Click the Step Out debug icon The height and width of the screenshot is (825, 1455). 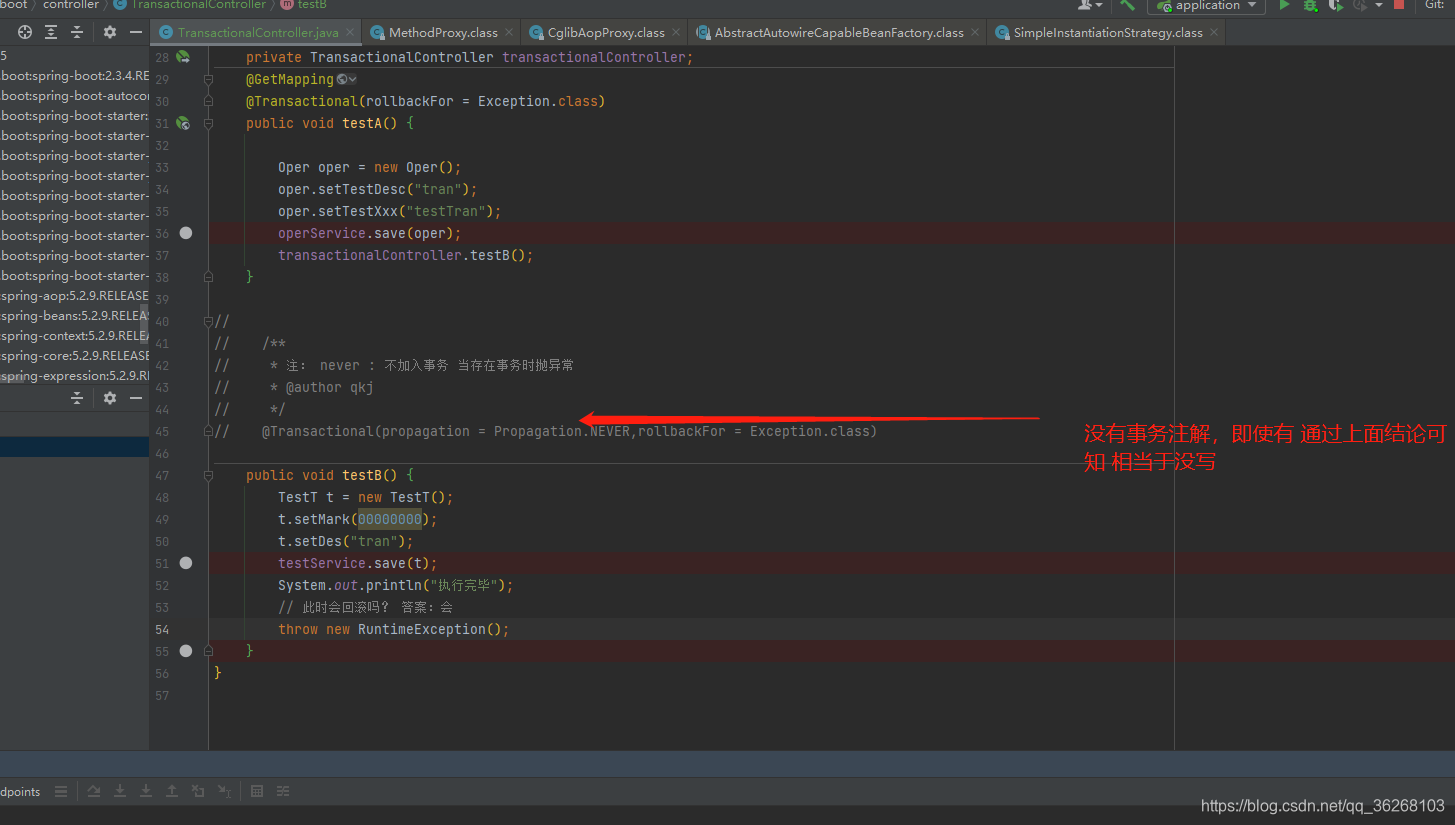172,791
